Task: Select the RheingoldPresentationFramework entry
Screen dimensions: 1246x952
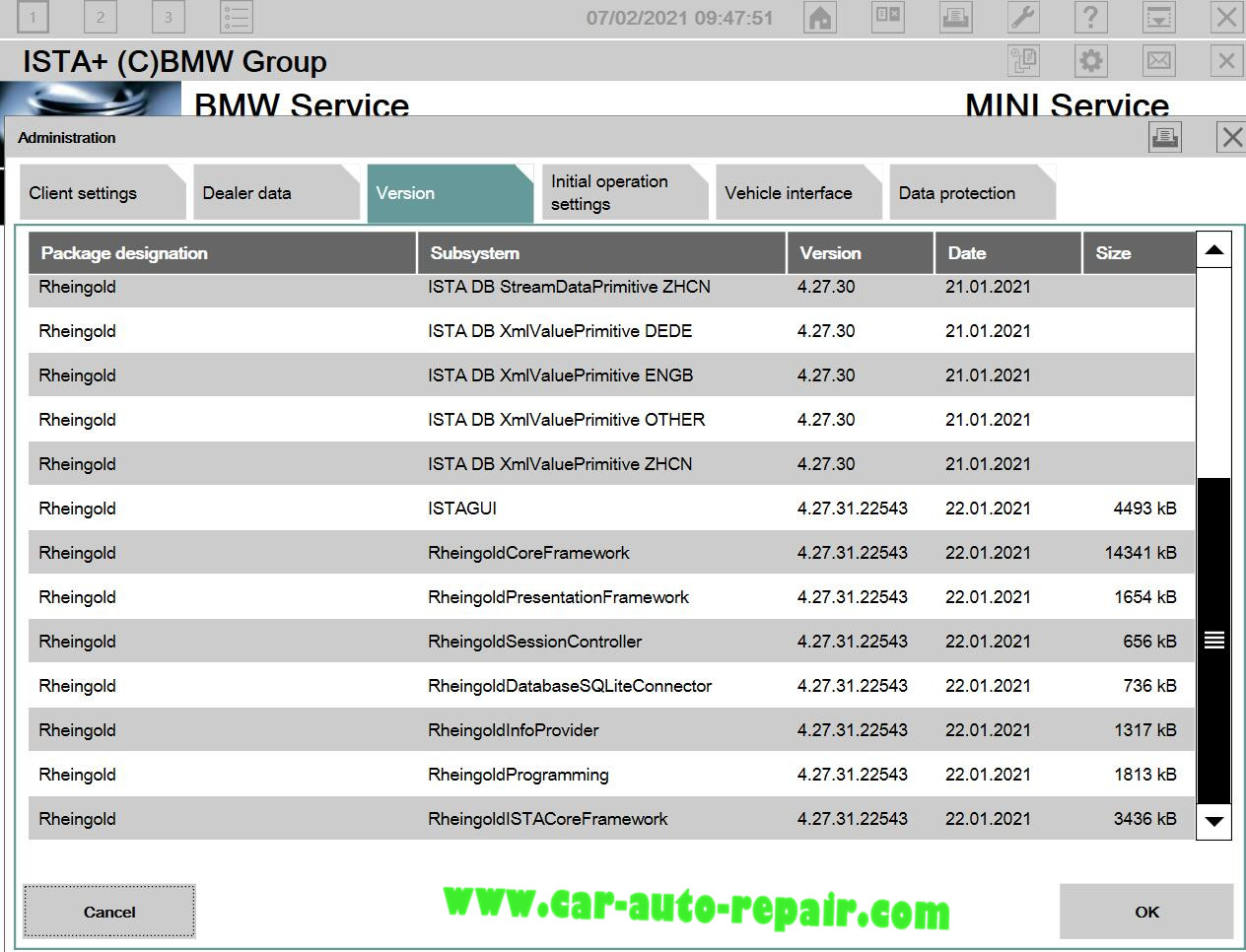Action: (611, 597)
